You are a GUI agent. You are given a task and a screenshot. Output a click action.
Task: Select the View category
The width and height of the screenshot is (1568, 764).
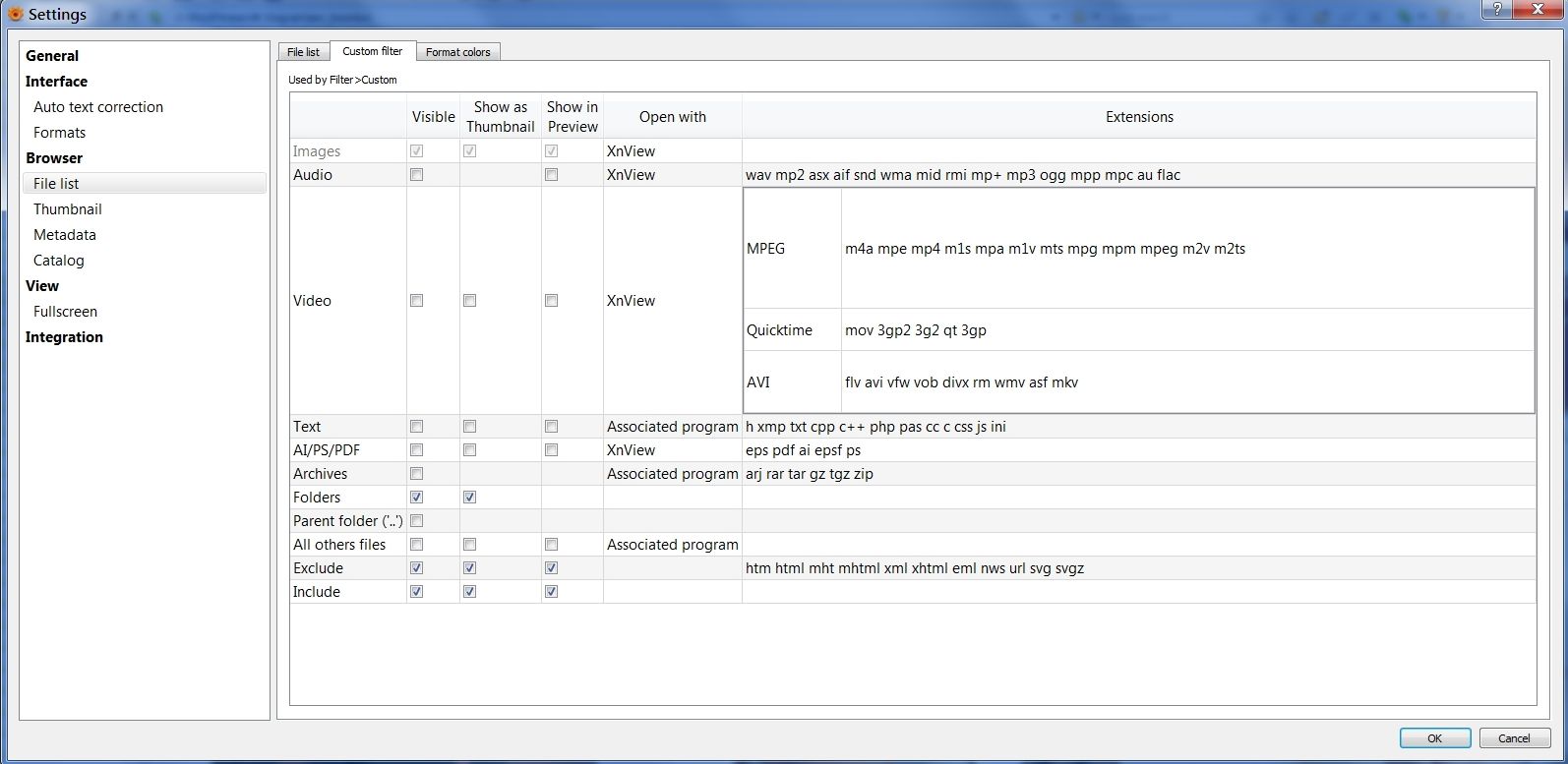pos(42,286)
